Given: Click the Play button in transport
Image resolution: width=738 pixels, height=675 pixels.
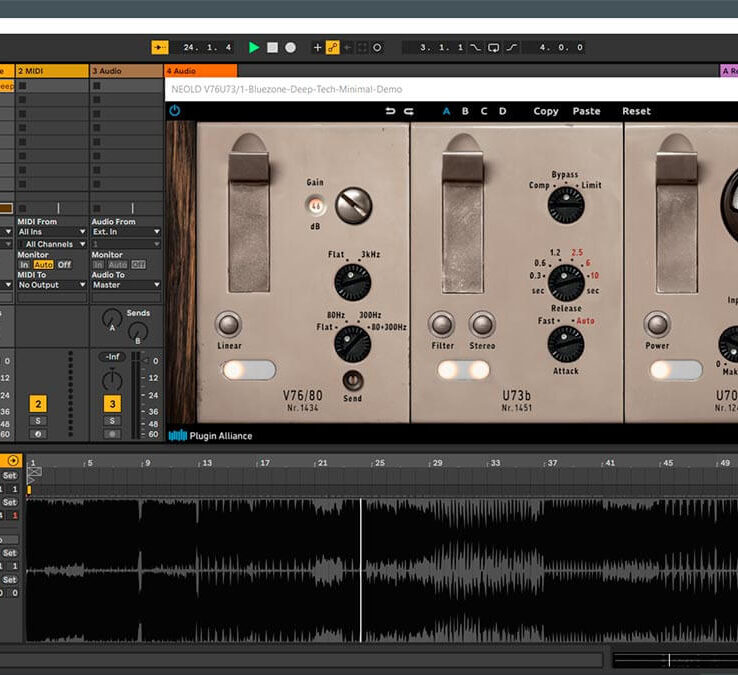Looking at the screenshot, I should [254, 48].
